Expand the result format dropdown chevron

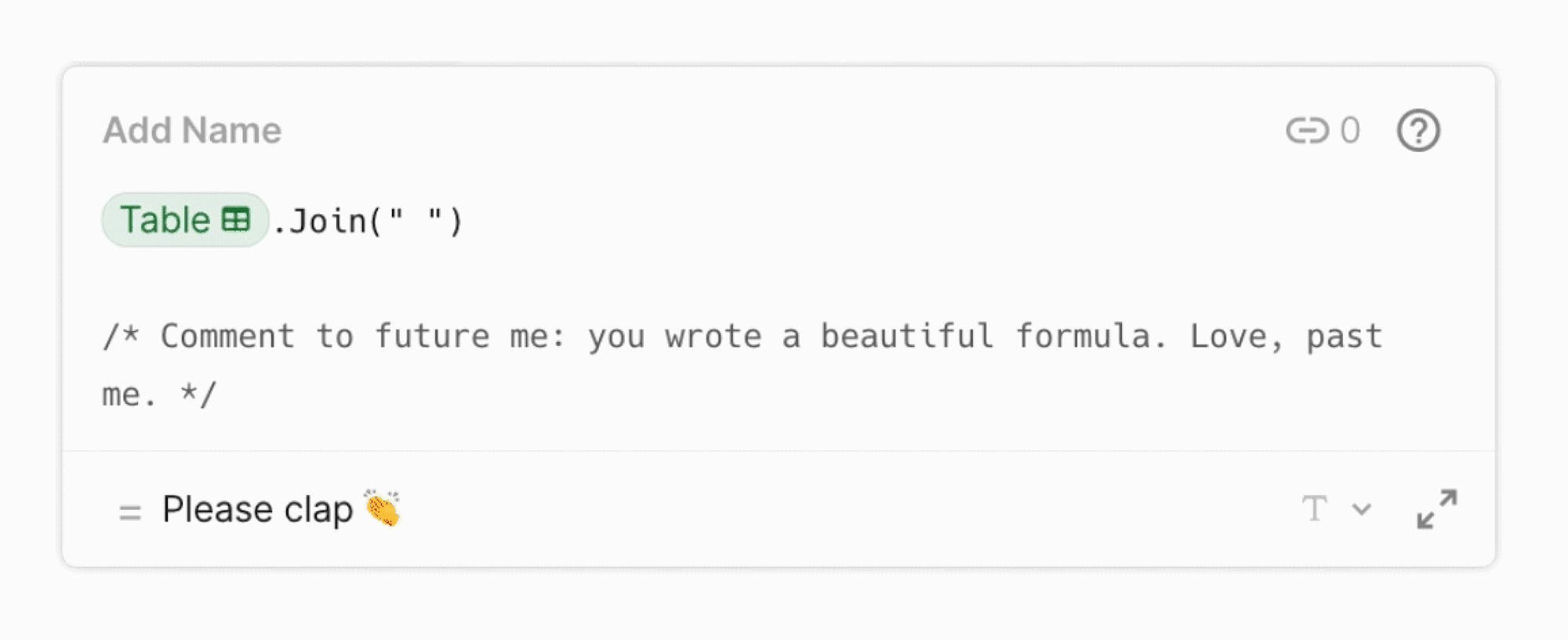1362,509
